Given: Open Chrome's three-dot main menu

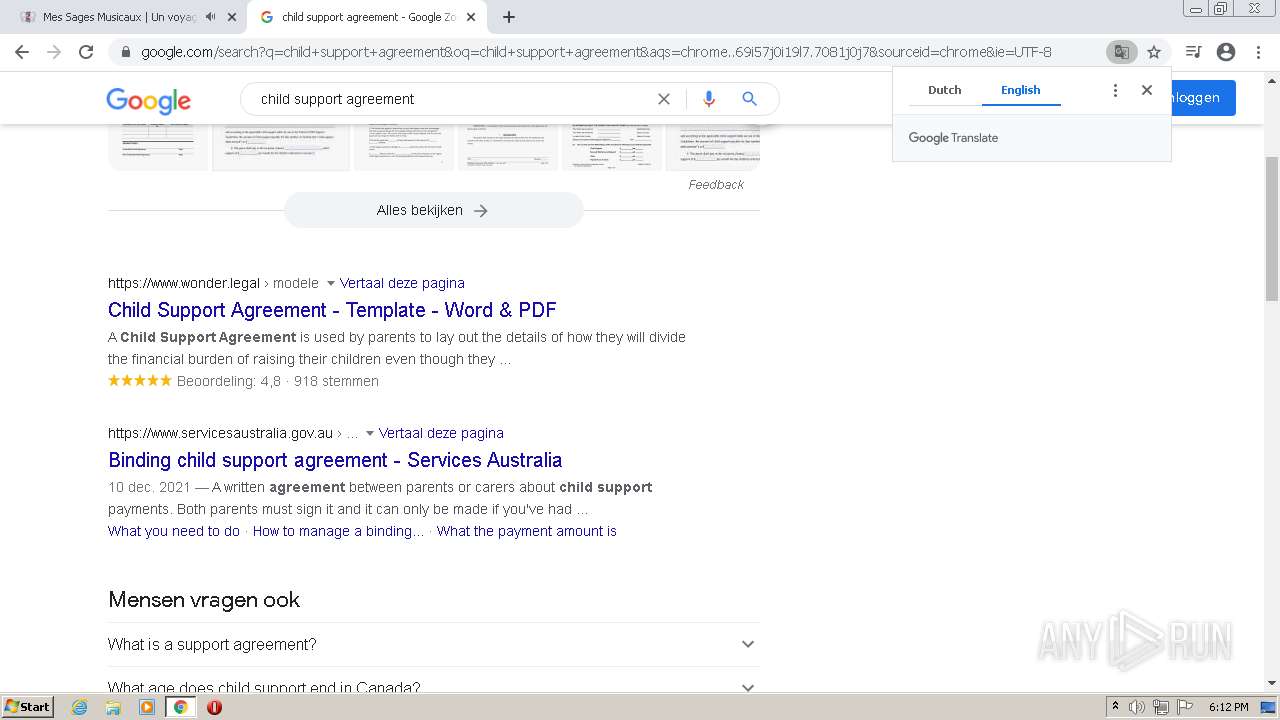Looking at the screenshot, I should click(x=1258, y=52).
